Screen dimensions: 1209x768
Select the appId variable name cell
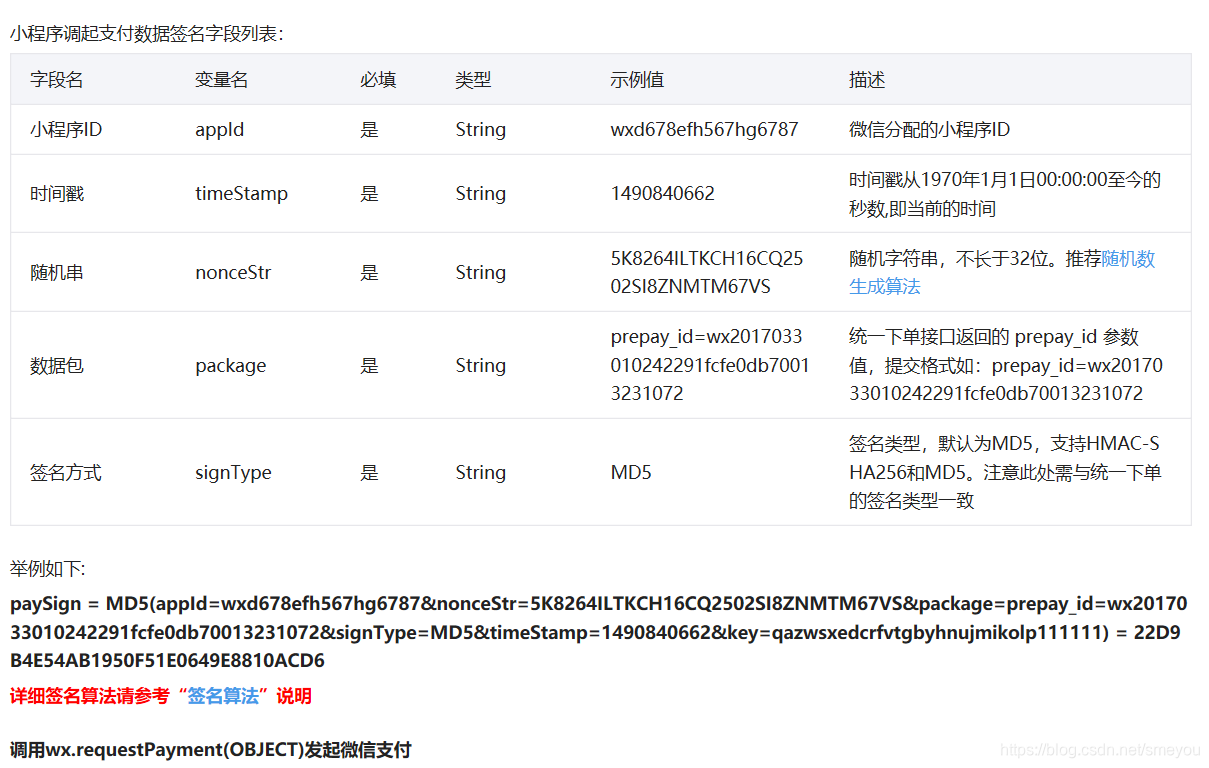220,129
